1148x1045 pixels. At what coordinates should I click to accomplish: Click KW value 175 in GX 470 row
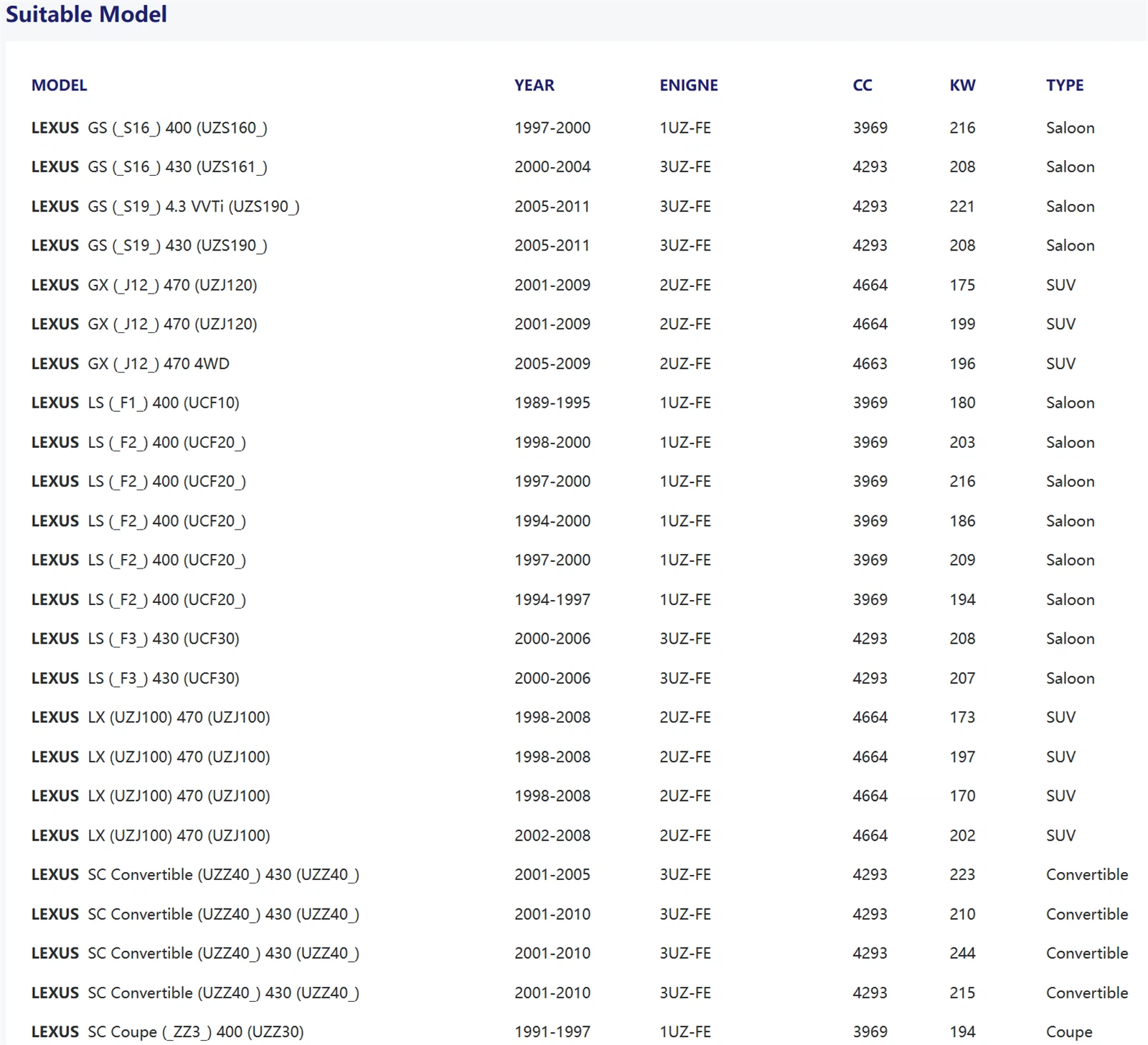(x=962, y=285)
